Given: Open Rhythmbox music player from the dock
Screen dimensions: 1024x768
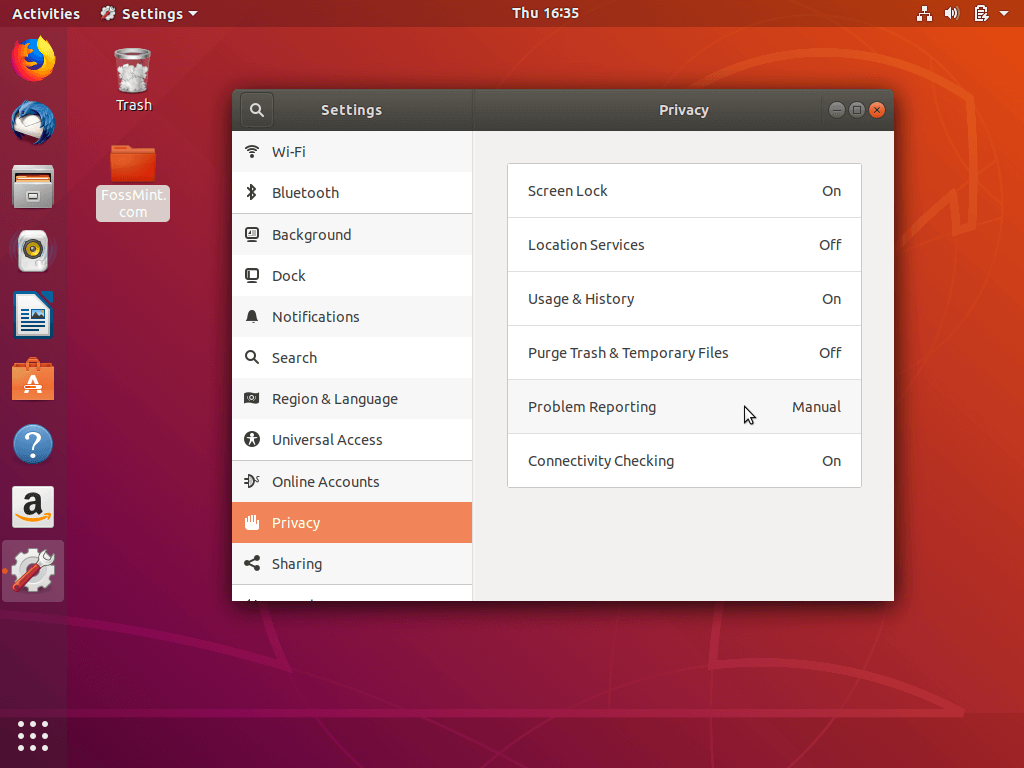Looking at the screenshot, I should point(33,251).
